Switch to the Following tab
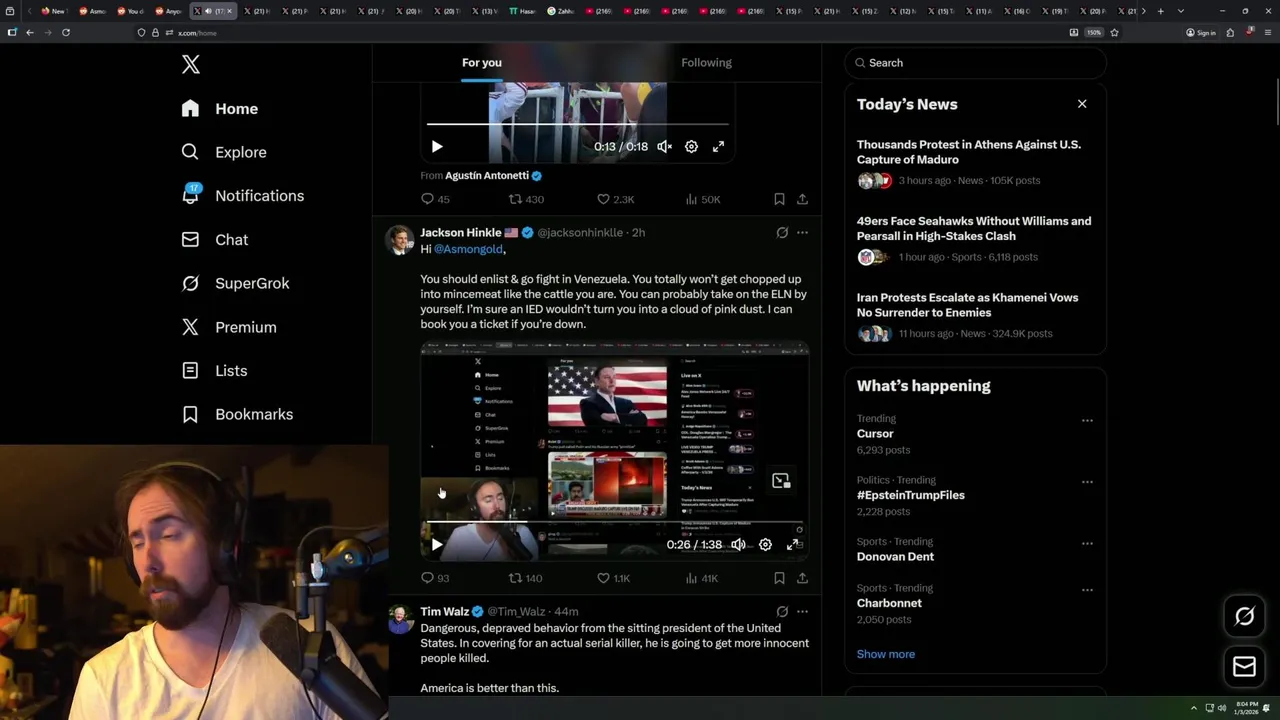 coord(707,63)
